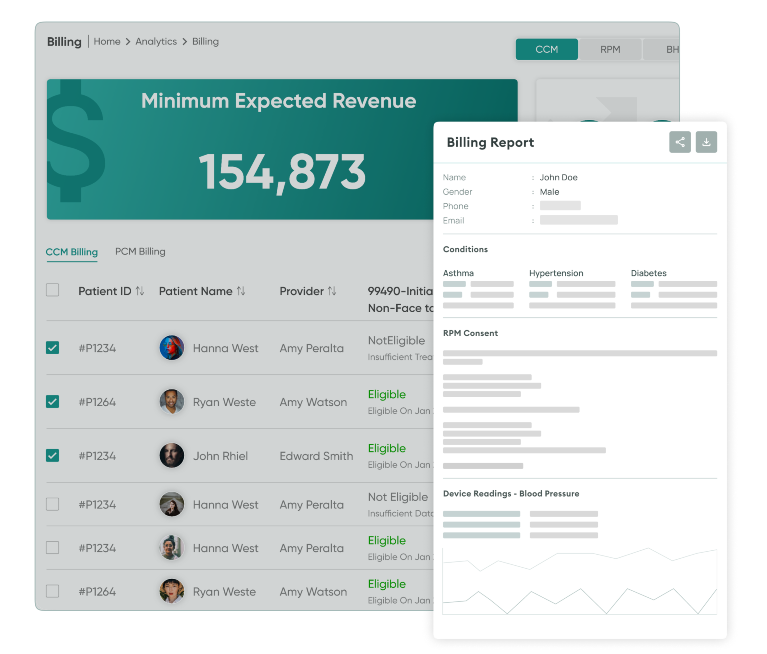The width and height of the screenshot is (767, 654).
Task: Open the PCM Billing tab
Action: pyautogui.click(x=140, y=252)
